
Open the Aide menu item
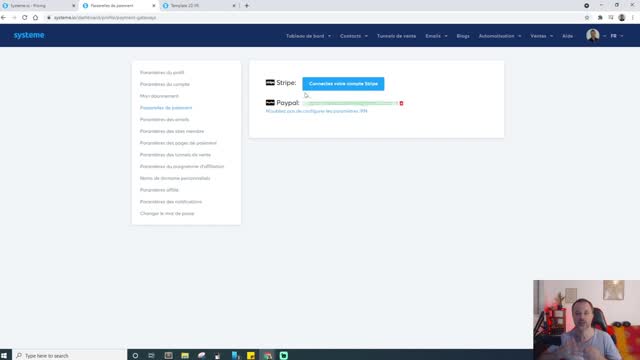click(x=567, y=36)
